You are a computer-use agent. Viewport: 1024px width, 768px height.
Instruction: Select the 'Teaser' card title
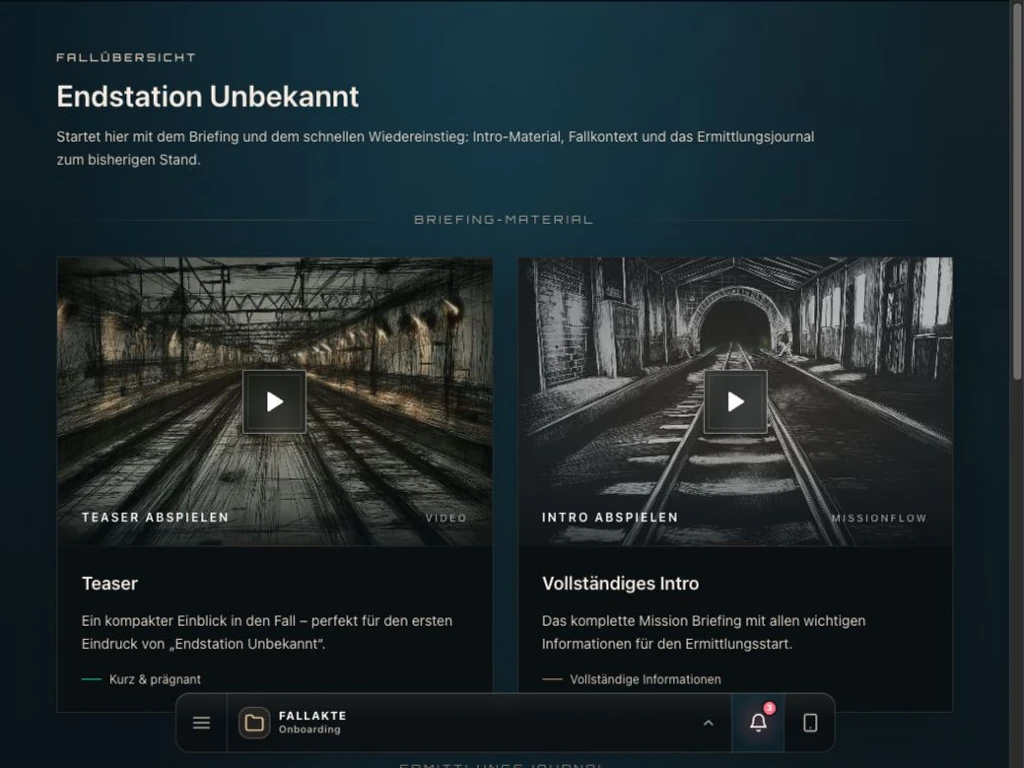pyautogui.click(x=110, y=583)
